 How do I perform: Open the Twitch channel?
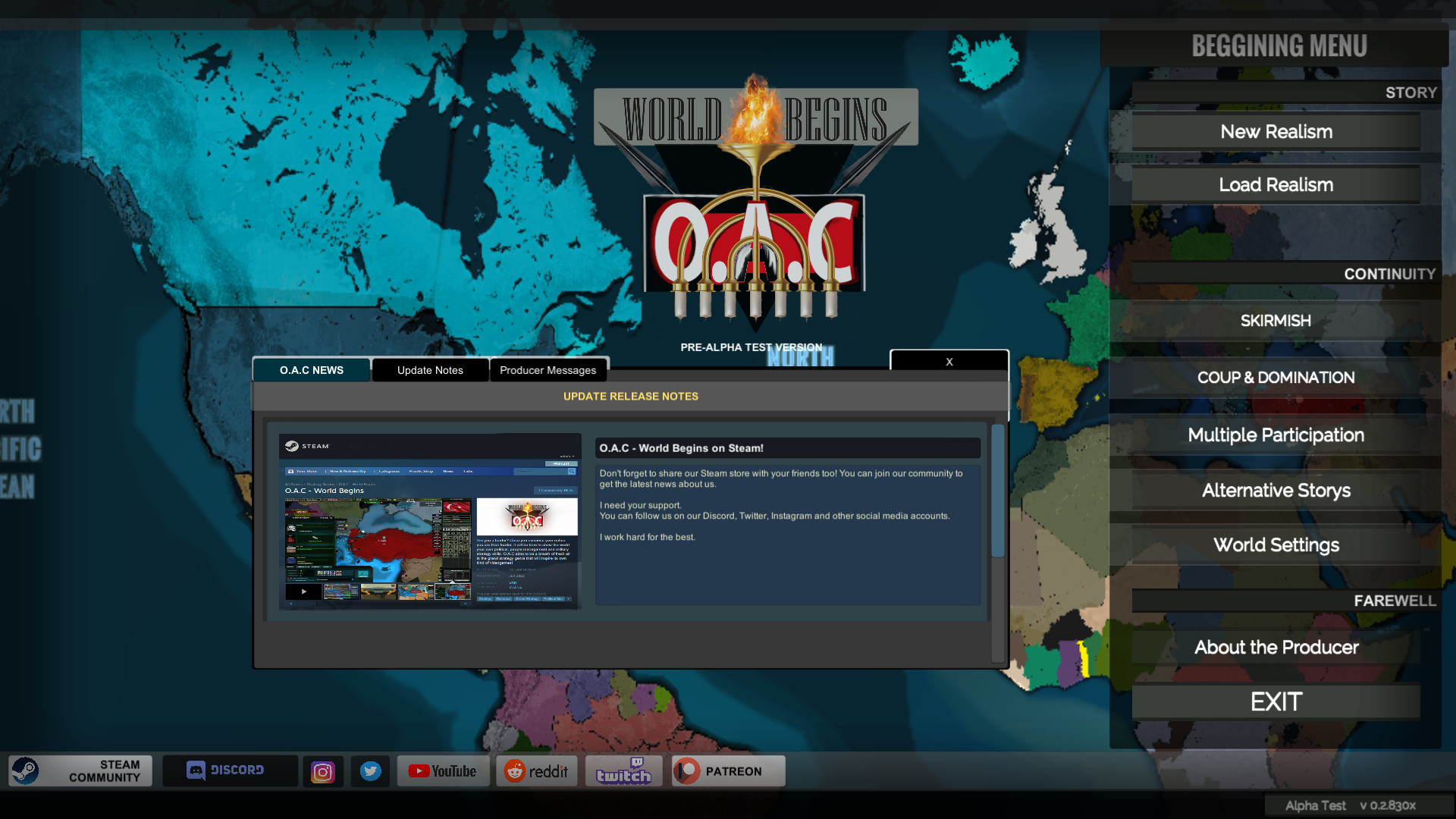point(623,770)
